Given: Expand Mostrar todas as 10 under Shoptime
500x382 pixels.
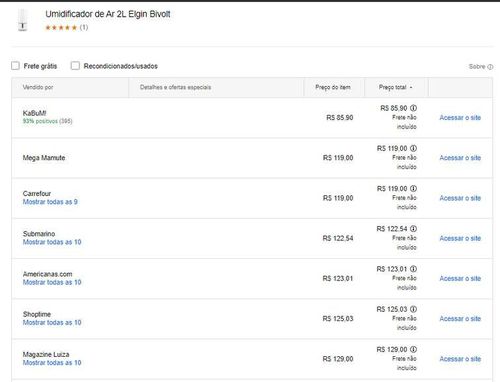Looking at the screenshot, I should pyautogui.click(x=52, y=323).
